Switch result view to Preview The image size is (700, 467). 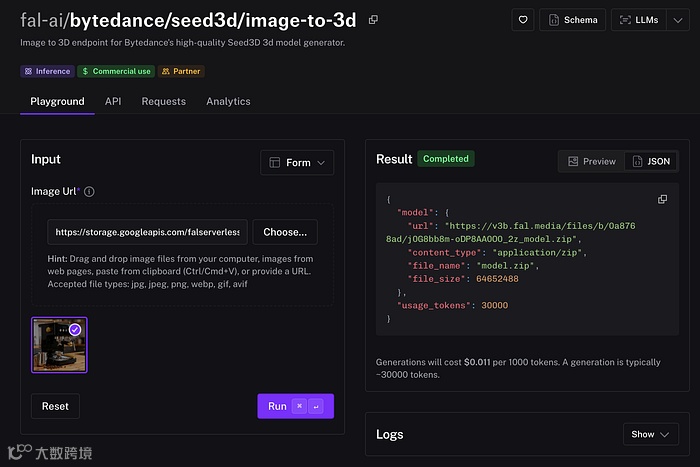click(x=592, y=161)
